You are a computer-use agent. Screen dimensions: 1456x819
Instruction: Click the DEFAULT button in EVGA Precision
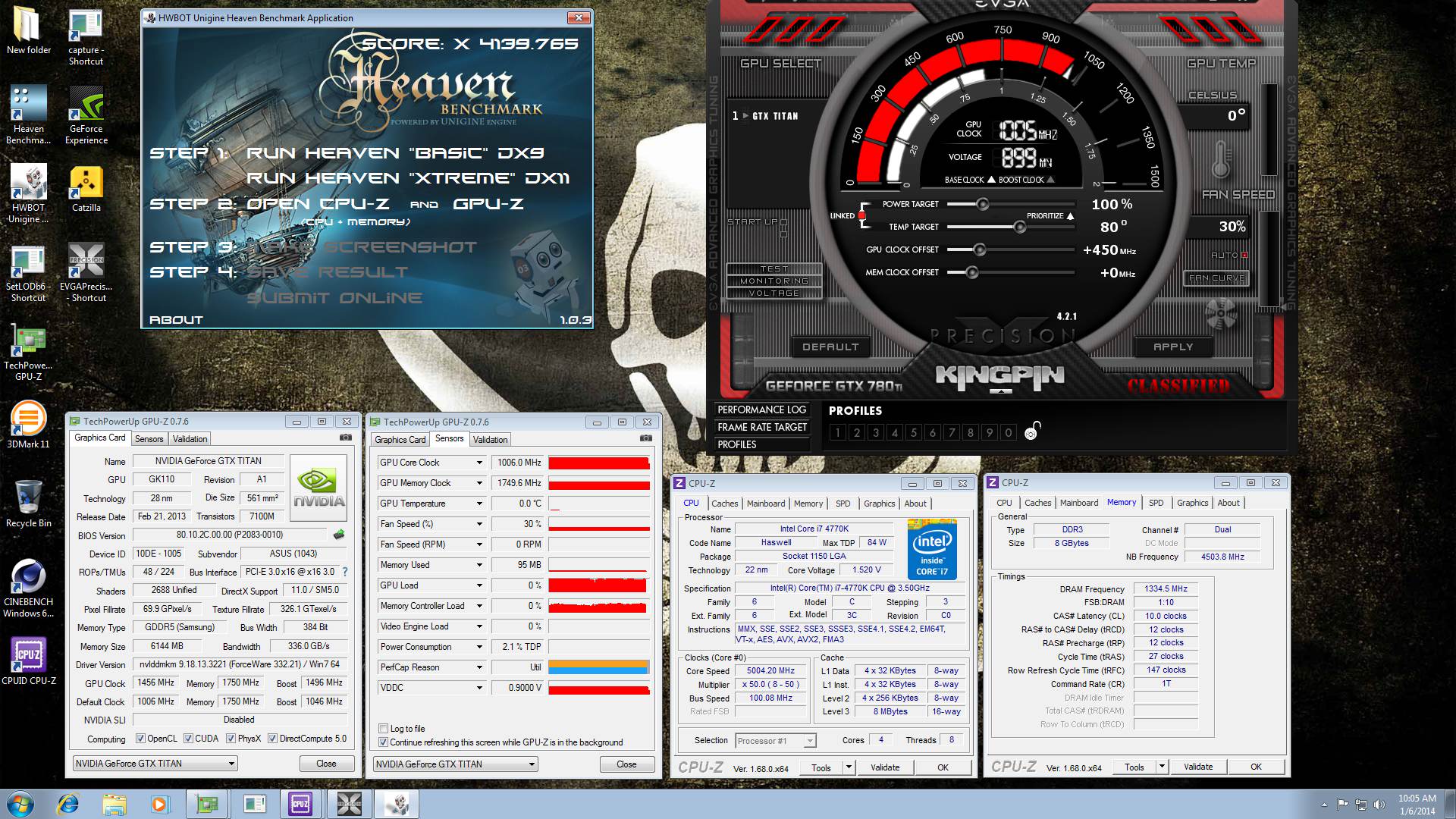coord(830,347)
